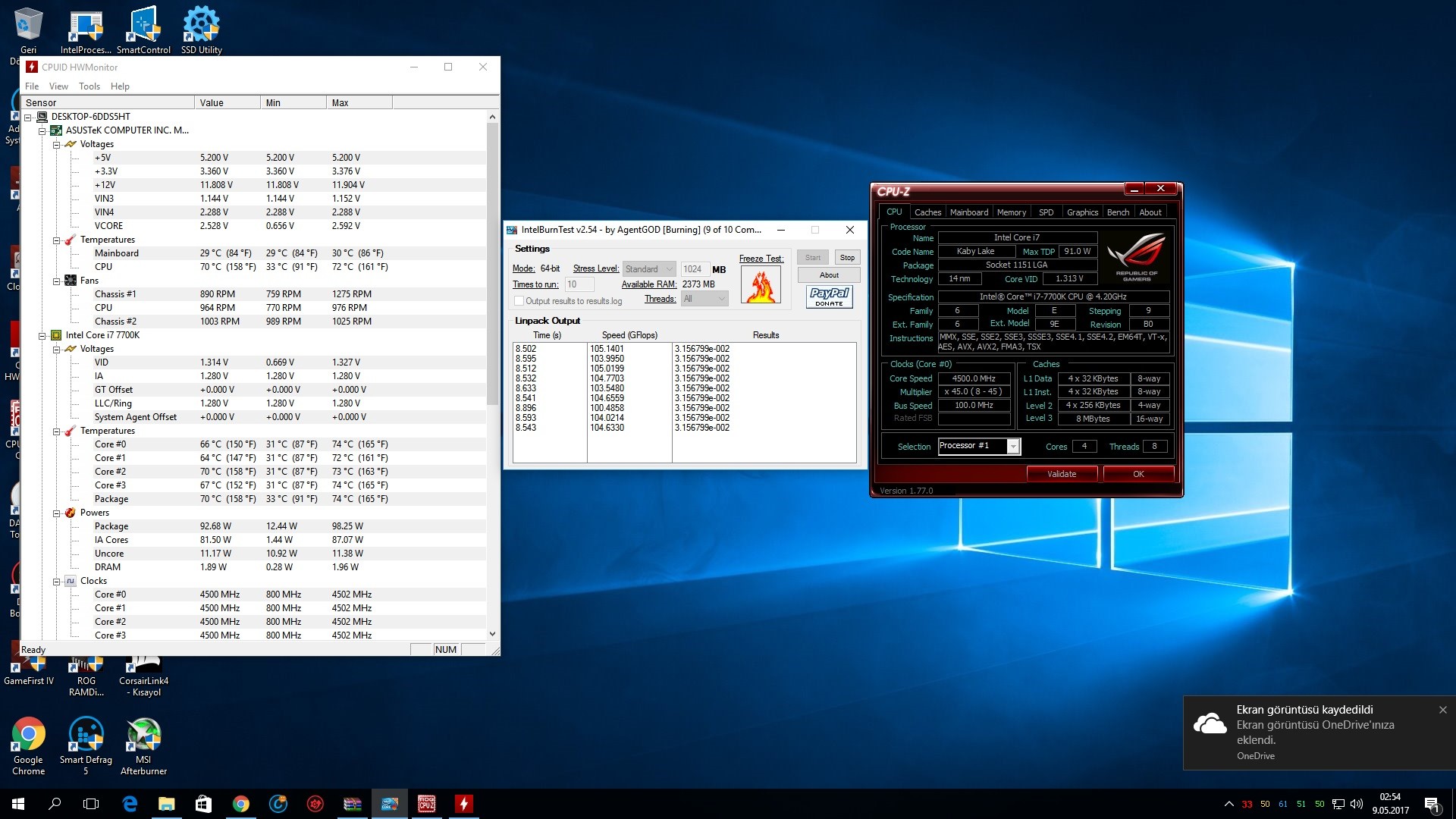Viewport: 1456px width, 819px height.
Task: Switch to the SPD tab in CPU-Z
Action: [1046, 212]
